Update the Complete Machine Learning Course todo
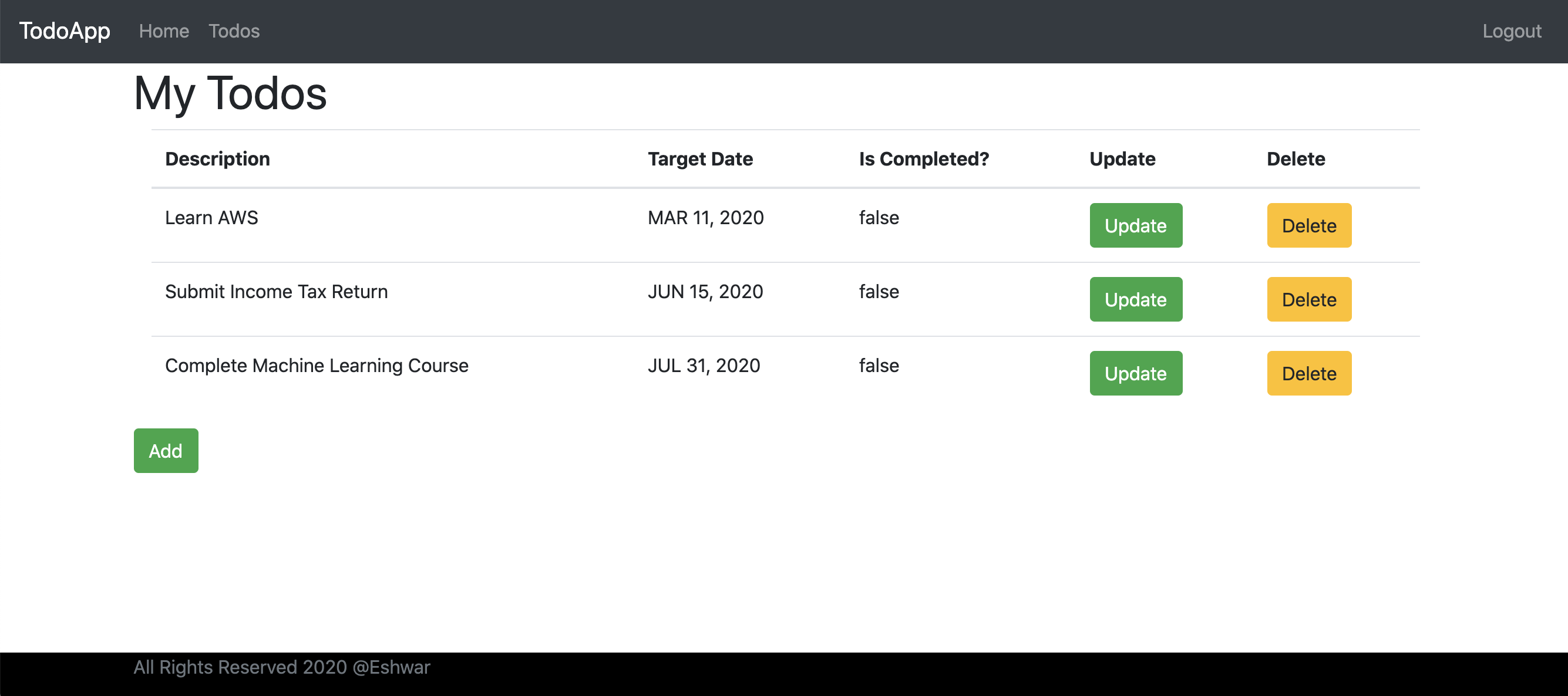Viewport: 1568px width, 696px height. [x=1135, y=373]
